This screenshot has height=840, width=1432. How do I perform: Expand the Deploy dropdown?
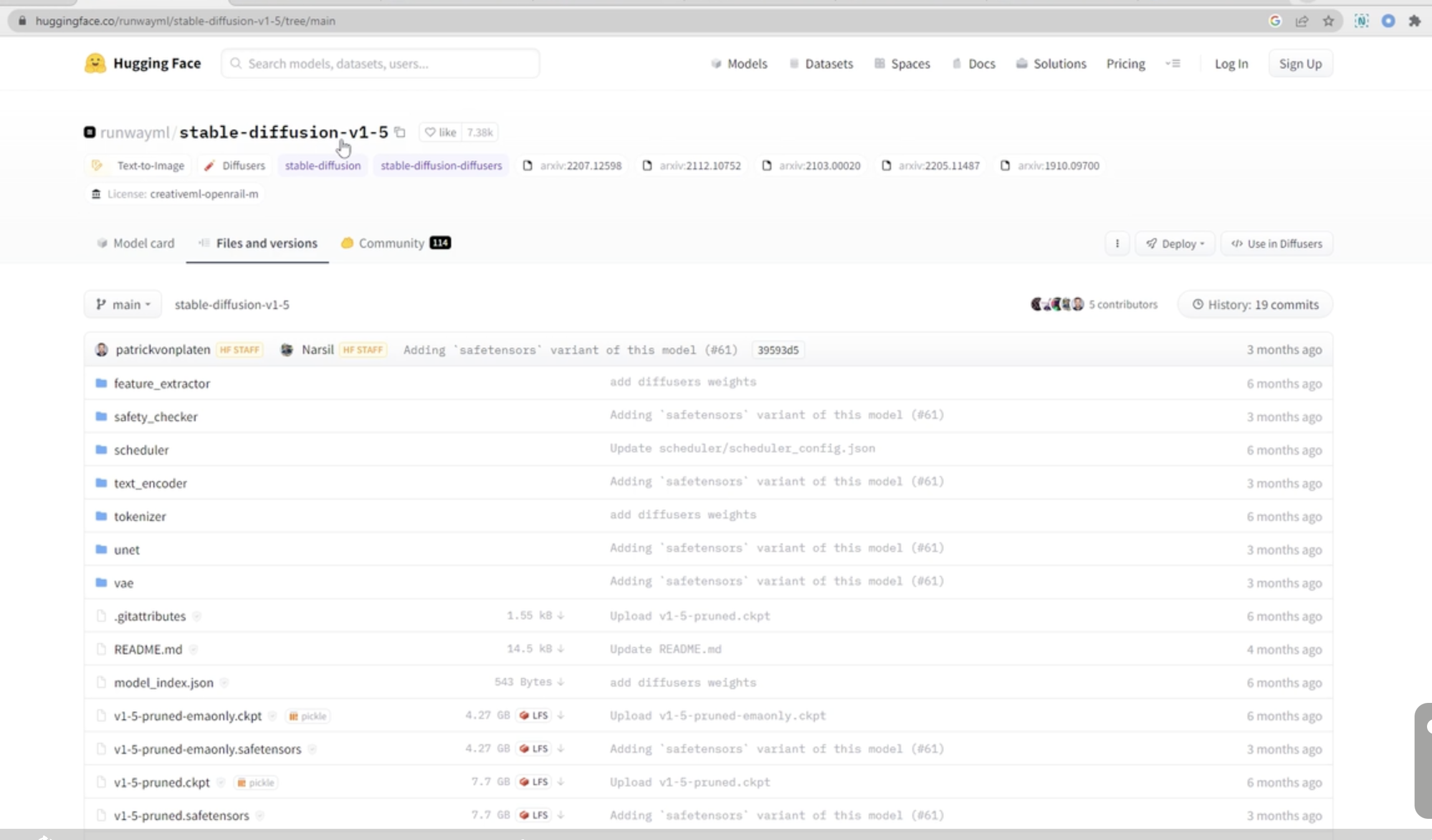[x=1175, y=244]
